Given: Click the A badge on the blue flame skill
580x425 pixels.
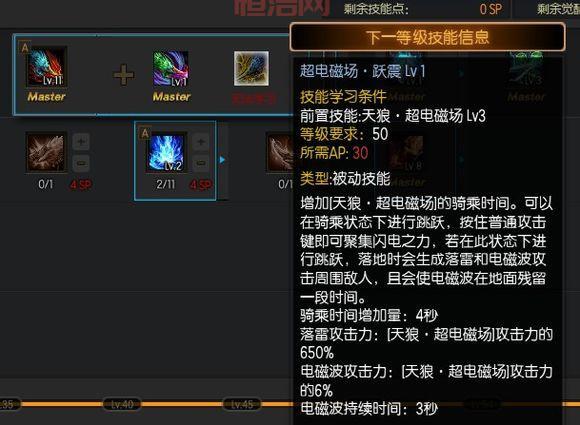Looking at the screenshot, I should tap(145, 133).
